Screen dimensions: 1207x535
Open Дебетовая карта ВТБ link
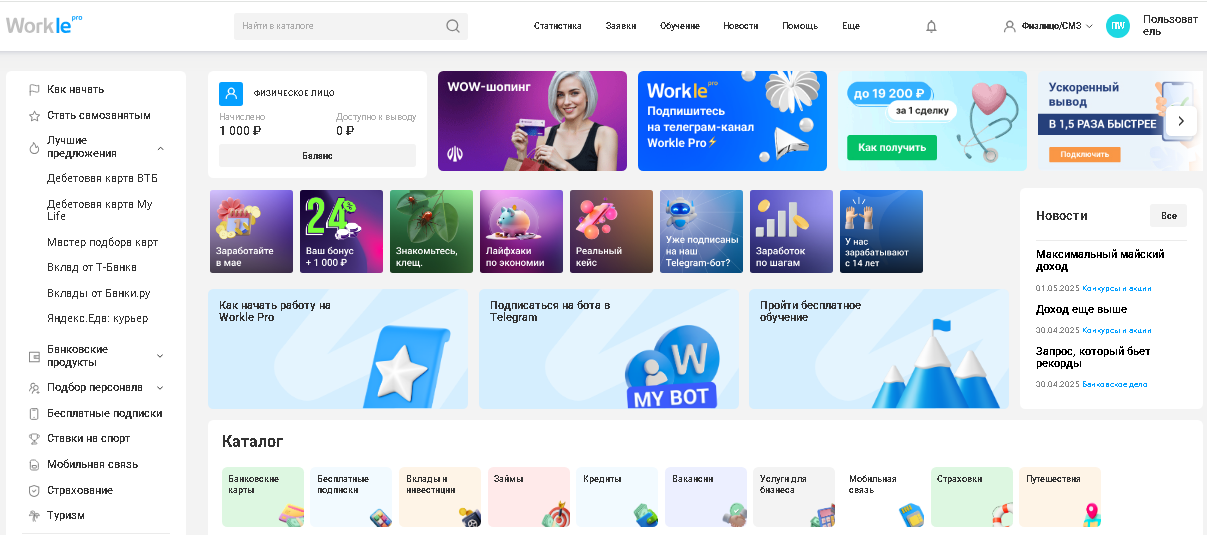click(102, 179)
